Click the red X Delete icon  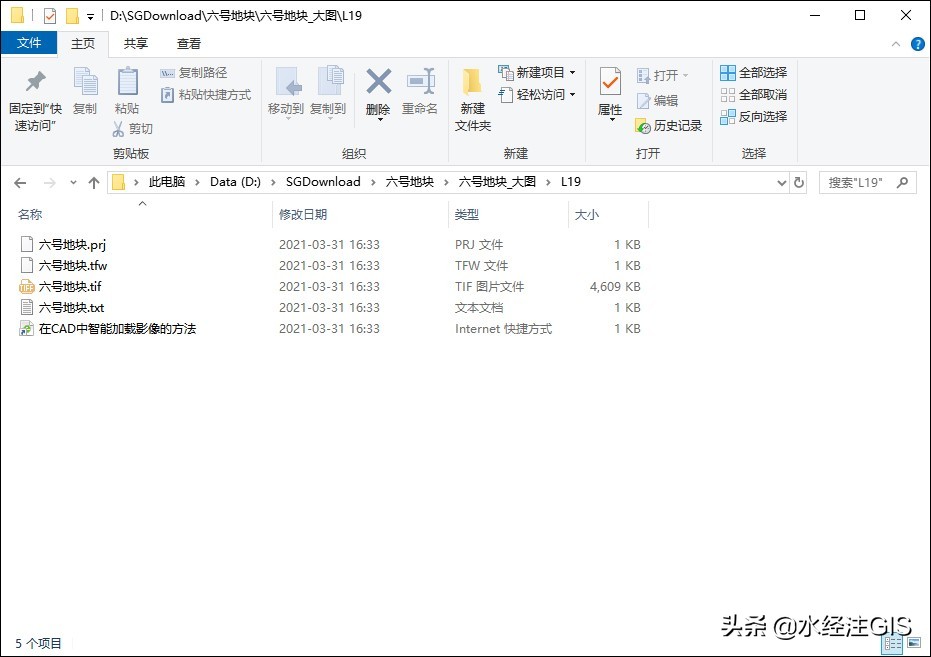pyautogui.click(x=378, y=82)
